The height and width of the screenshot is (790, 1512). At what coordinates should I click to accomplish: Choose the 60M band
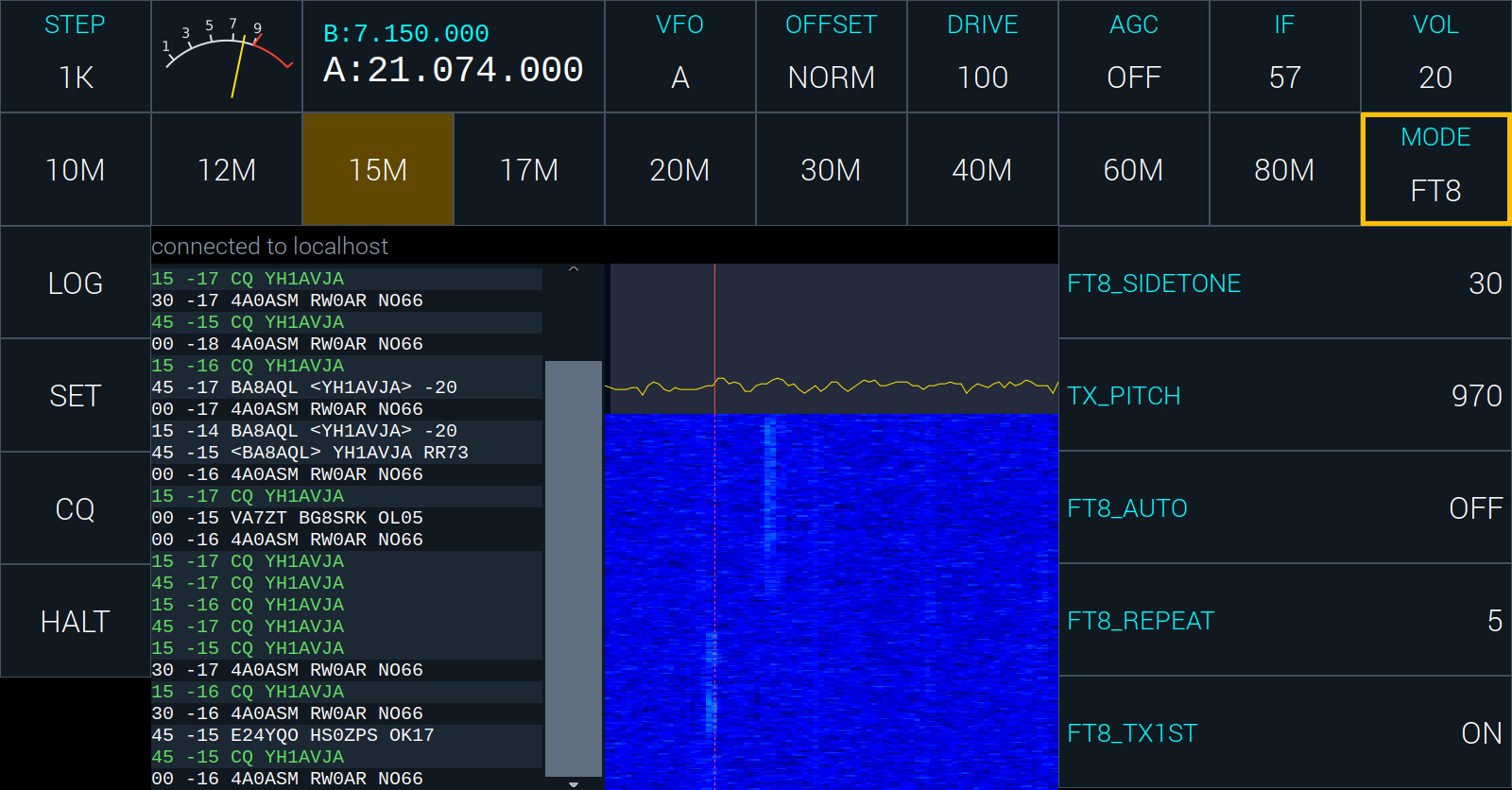[1134, 169]
